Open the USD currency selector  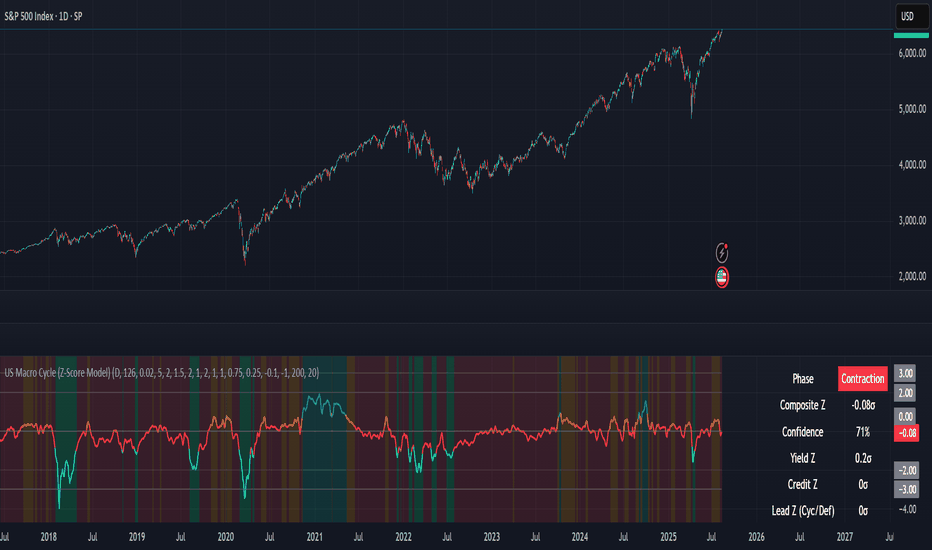click(912, 17)
